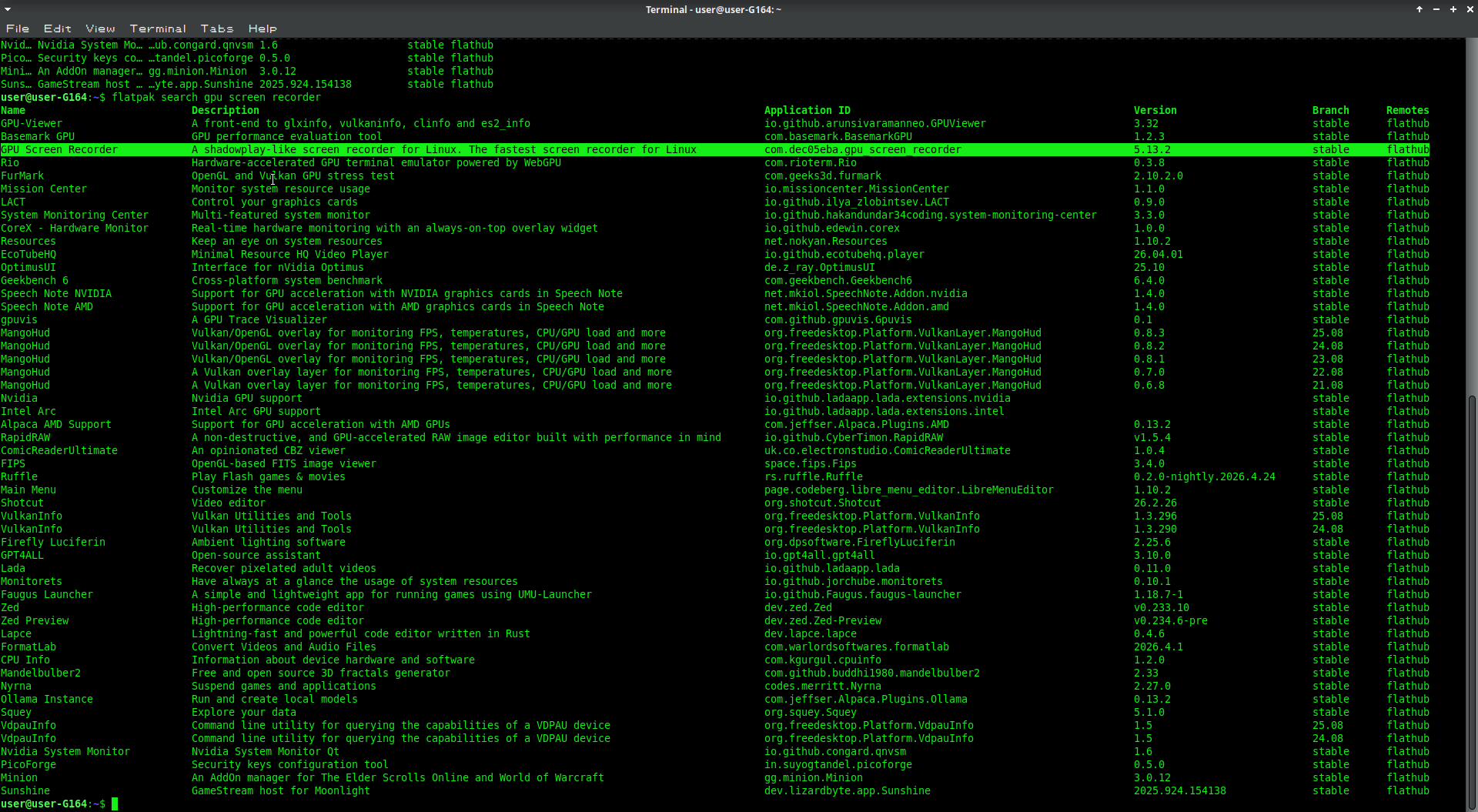The image size is (1478, 812).
Task: Click the name "System Monitoring Center"
Action: (75, 216)
